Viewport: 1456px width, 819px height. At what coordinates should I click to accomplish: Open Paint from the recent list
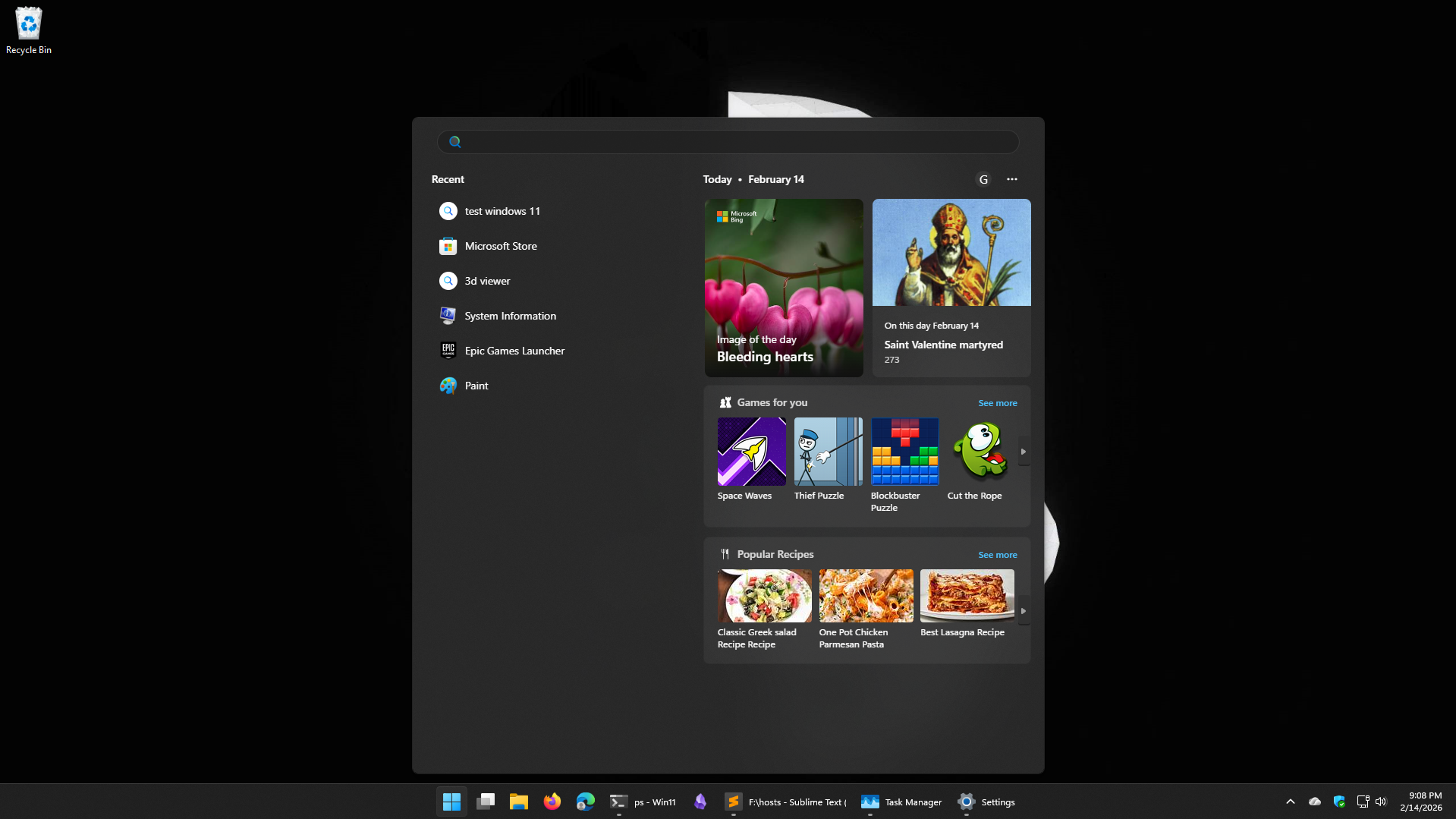click(x=476, y=386)
